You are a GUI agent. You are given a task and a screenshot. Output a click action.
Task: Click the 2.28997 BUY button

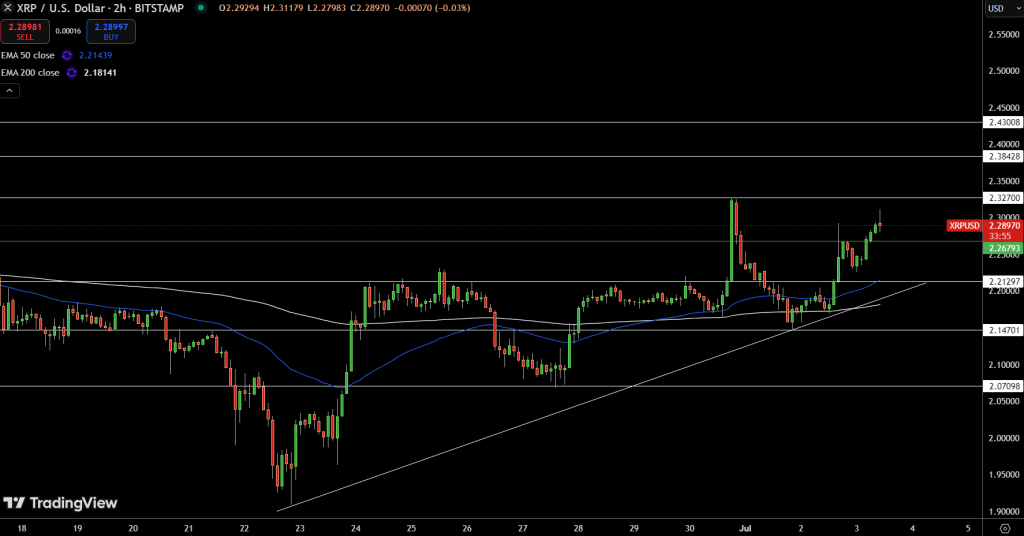click(x=111, y=31)
